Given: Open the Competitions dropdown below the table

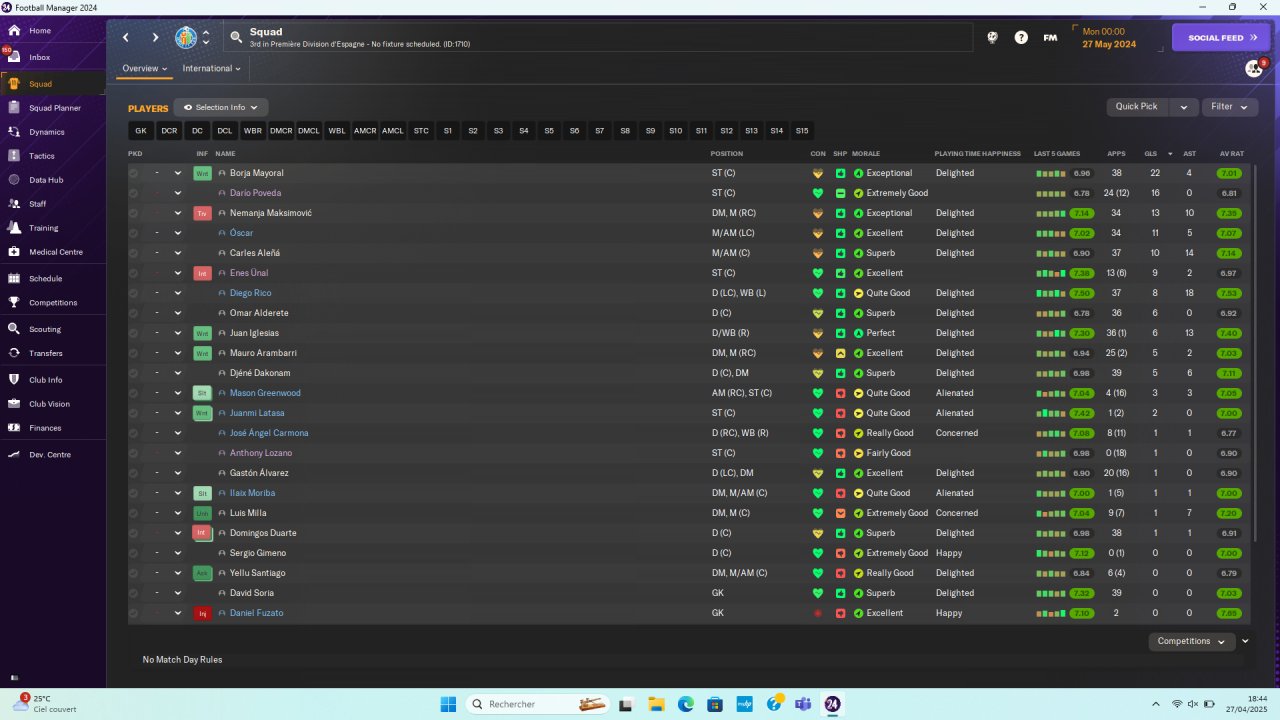Looking at the screenshot, I should (1190, 641).
